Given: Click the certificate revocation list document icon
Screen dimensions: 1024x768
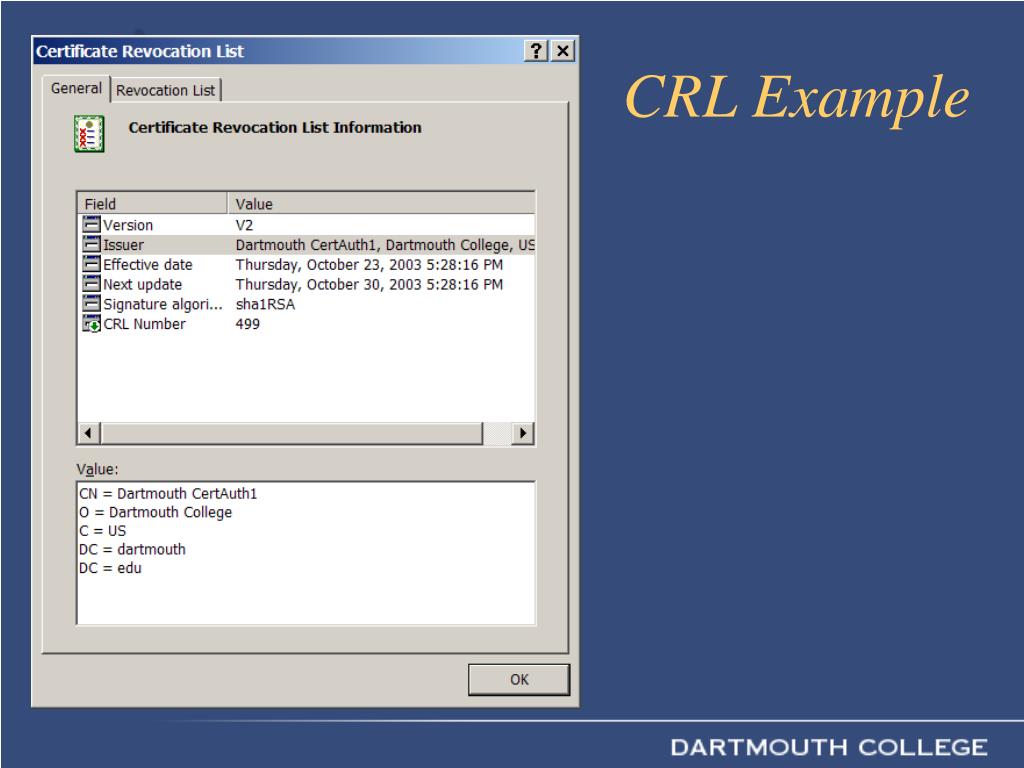Looking at the screenshot, I should (x=89, y=134).
